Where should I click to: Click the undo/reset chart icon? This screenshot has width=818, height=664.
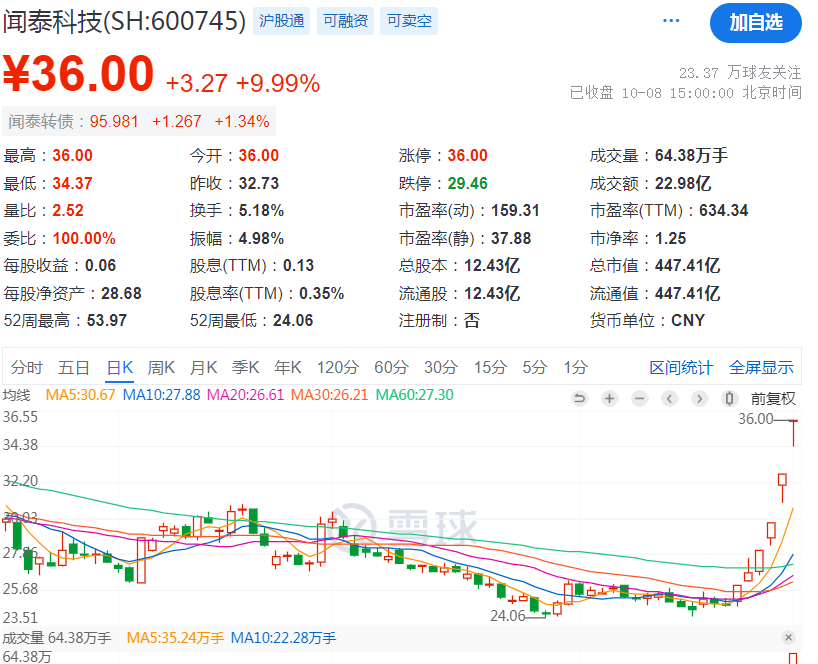click(579, 399)
